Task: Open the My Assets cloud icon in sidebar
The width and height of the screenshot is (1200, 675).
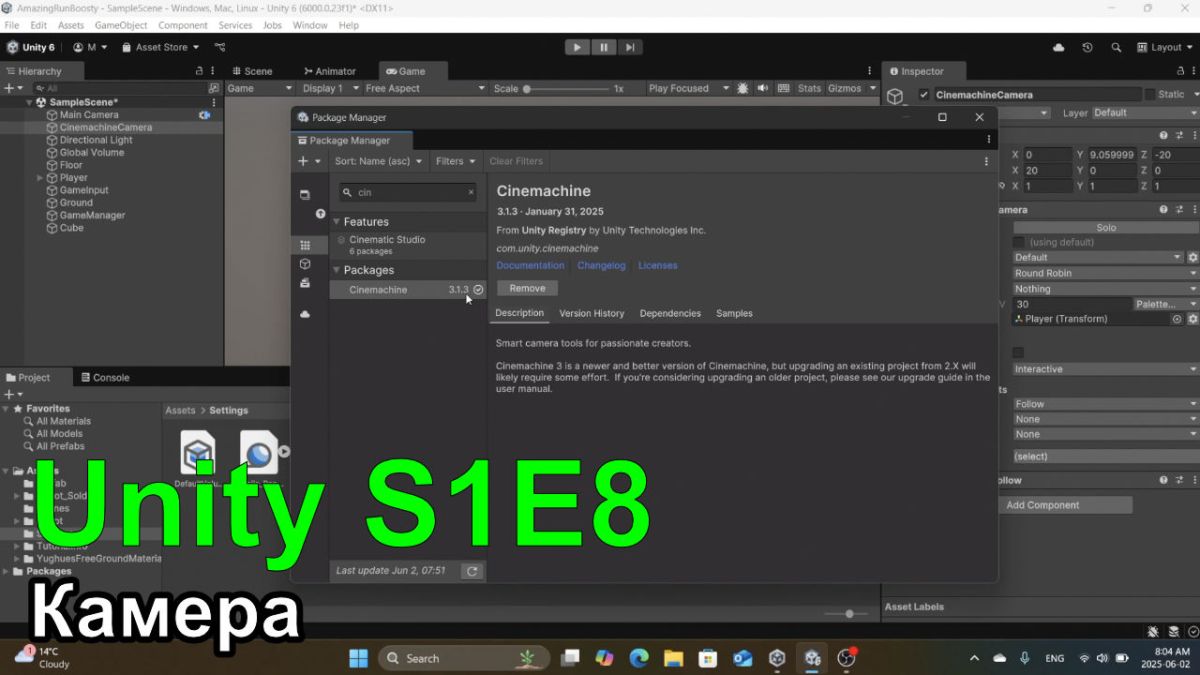Action: click(x=305, y=314)
